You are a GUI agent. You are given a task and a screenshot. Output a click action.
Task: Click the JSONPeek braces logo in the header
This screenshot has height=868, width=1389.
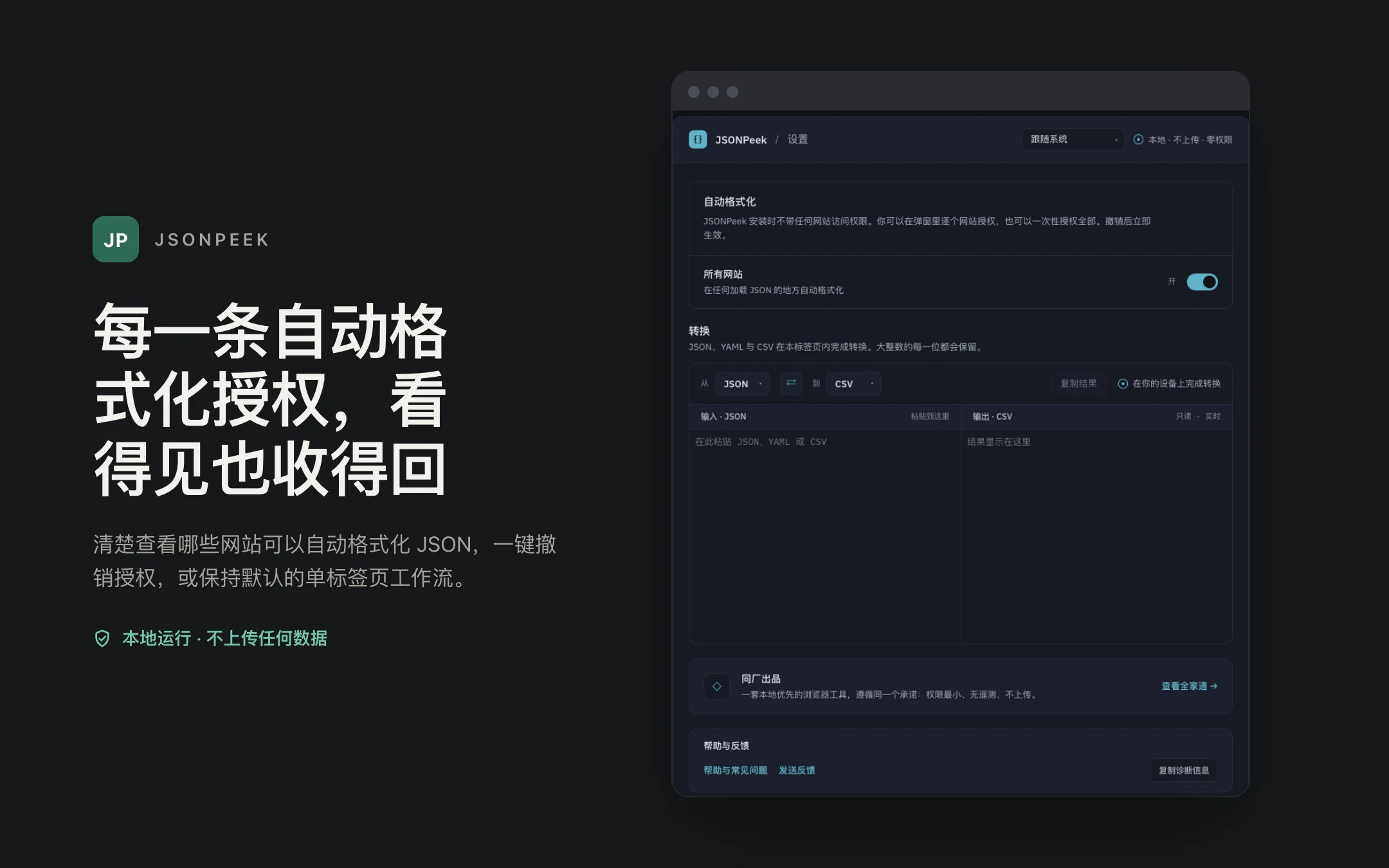(698, 140)
